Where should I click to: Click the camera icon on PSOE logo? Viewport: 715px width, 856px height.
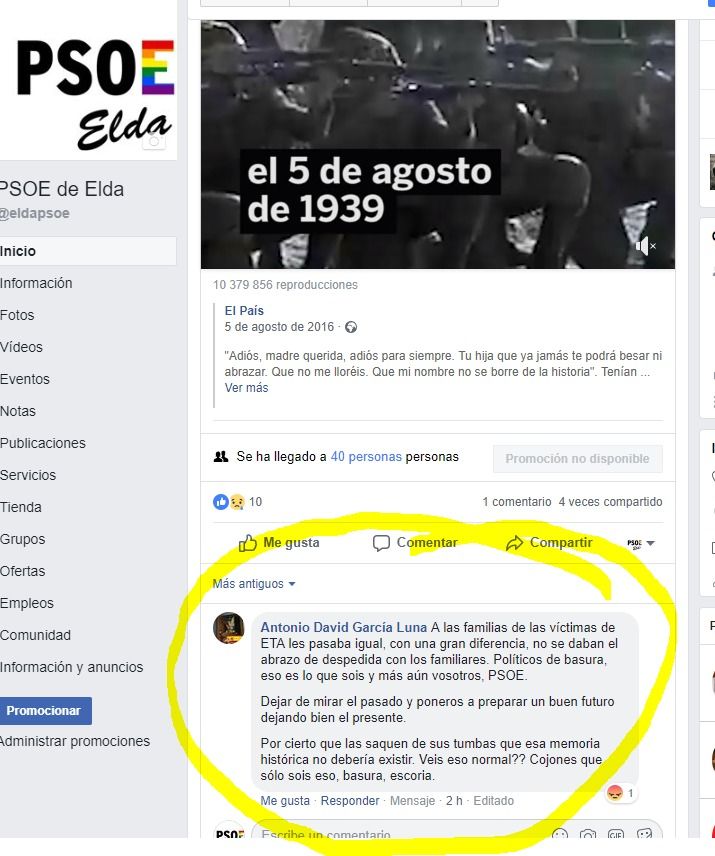(x=154, y=141)
